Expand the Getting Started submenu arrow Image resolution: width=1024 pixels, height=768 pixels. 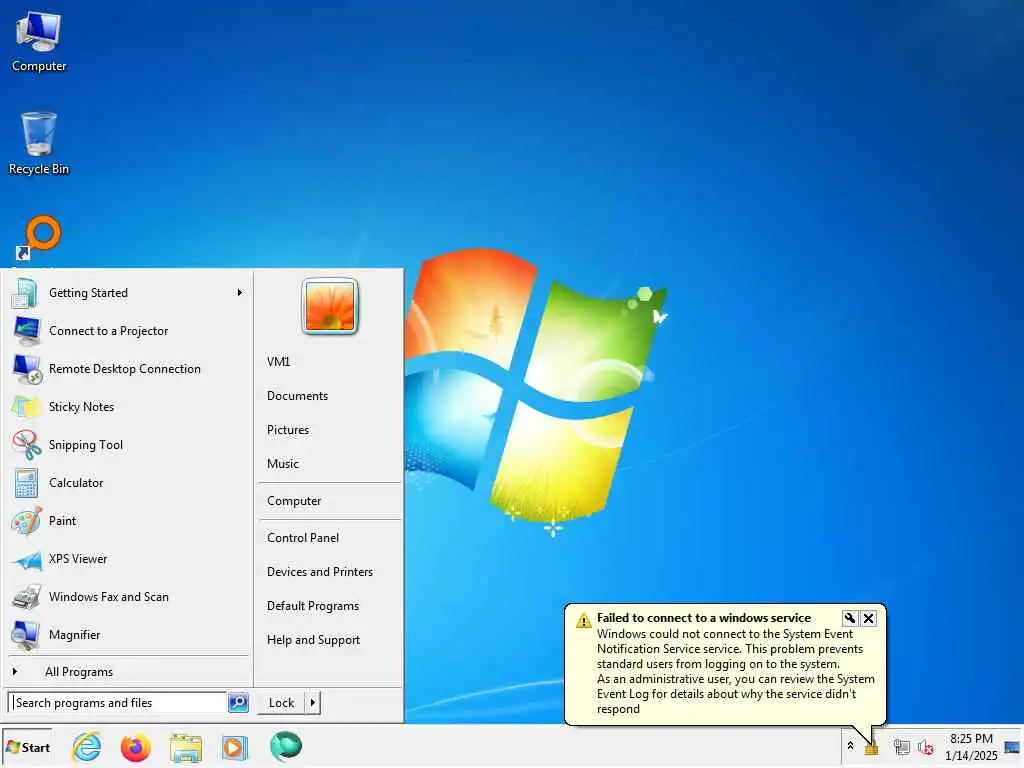pos(240,293)
